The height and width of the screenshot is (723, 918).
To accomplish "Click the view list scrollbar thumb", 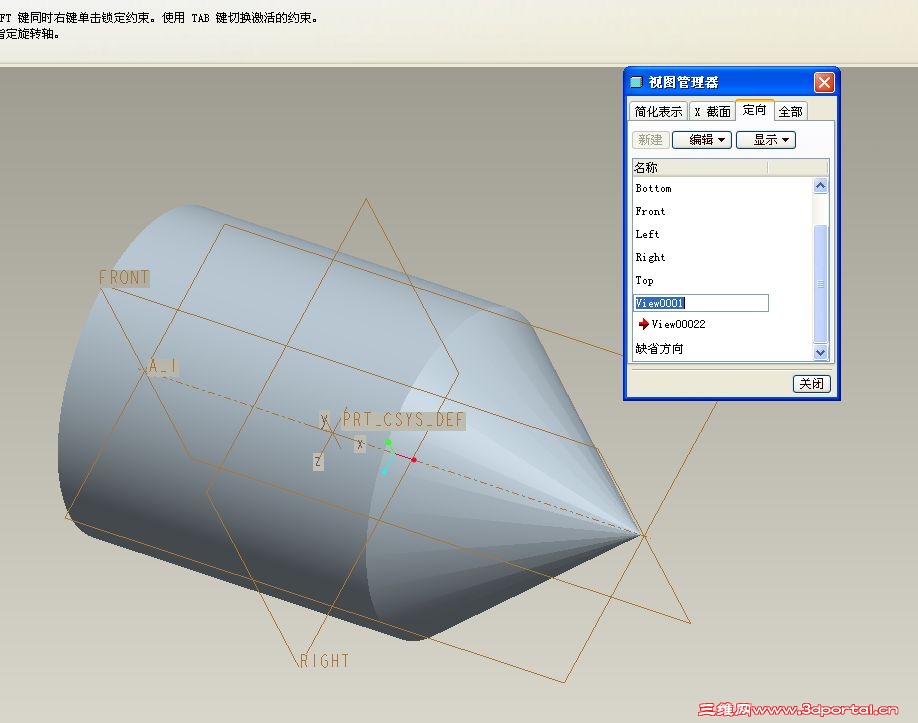I will pos(821,283).
